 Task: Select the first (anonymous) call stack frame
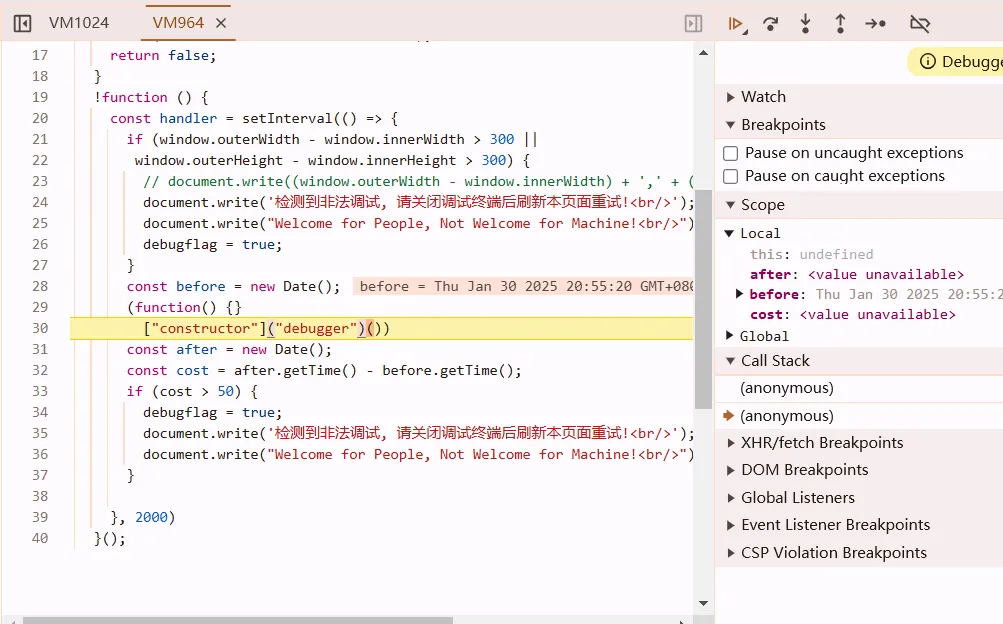pos(859,389)
